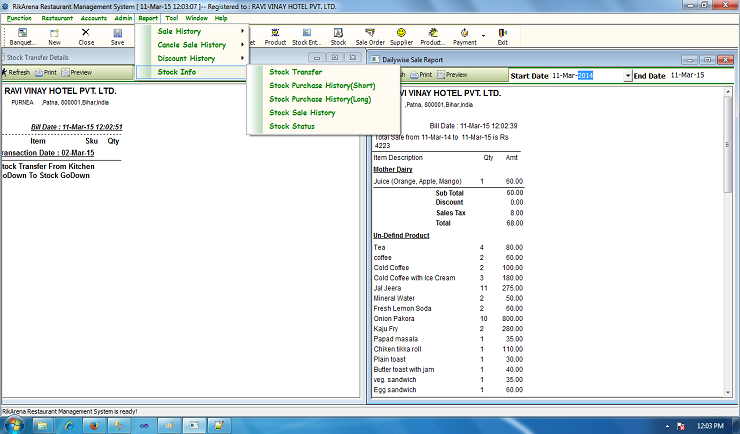The width and height of the screenshot is (740, 434).
Task: Click the Save toolbar icon
Action: [x=117, y=36]
